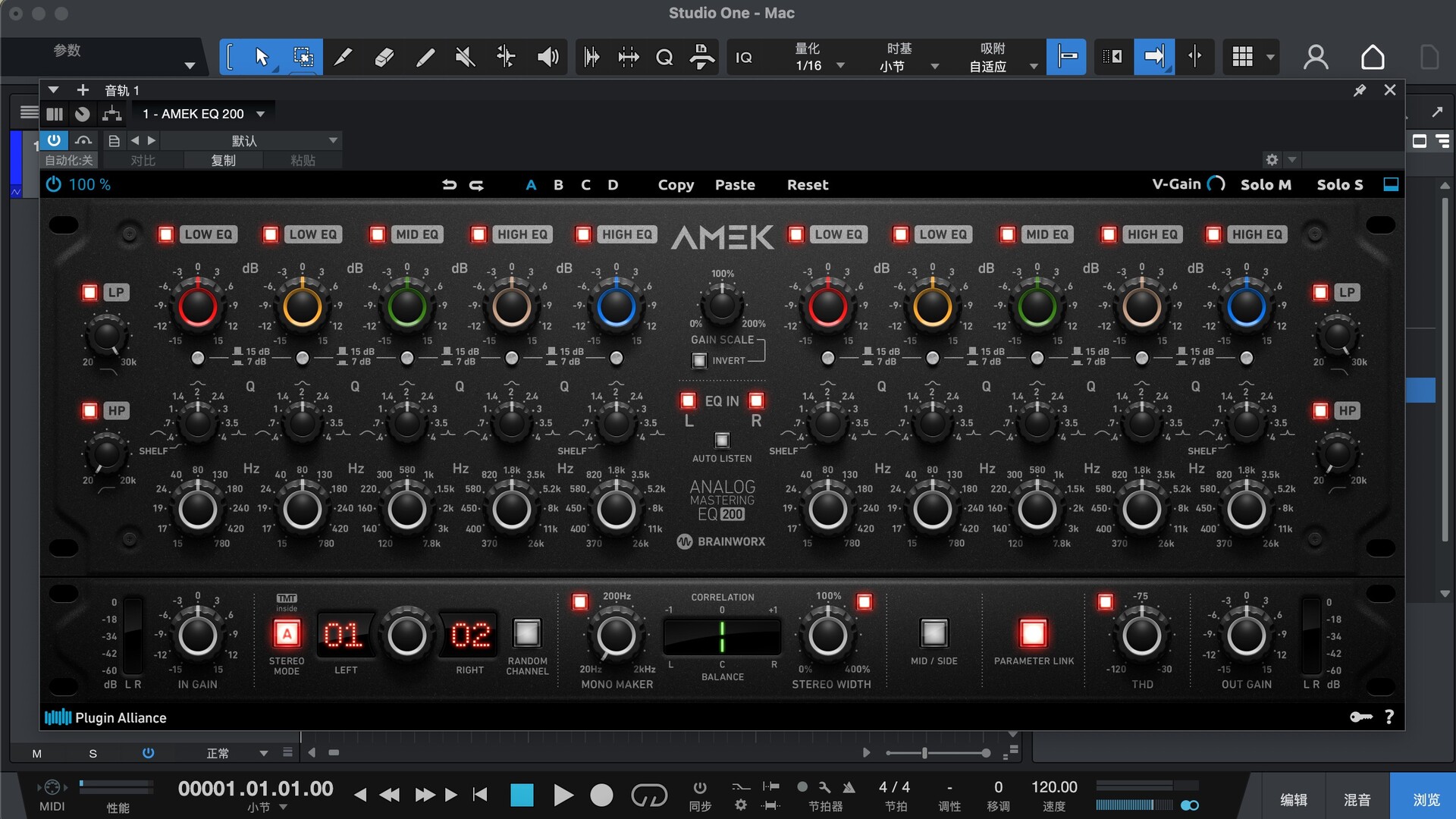Expand the 音轨 1 channel arrow

coord(53,90)
